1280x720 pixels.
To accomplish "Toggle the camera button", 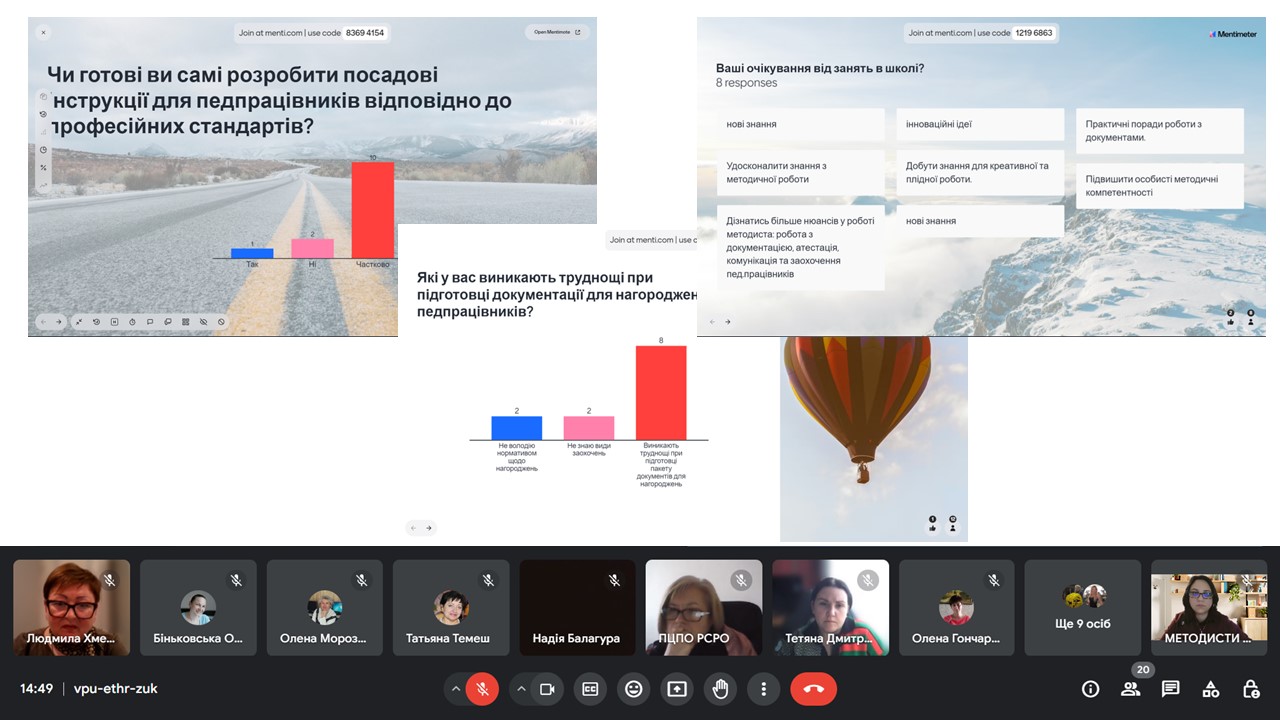I will (x=547, y=689).
